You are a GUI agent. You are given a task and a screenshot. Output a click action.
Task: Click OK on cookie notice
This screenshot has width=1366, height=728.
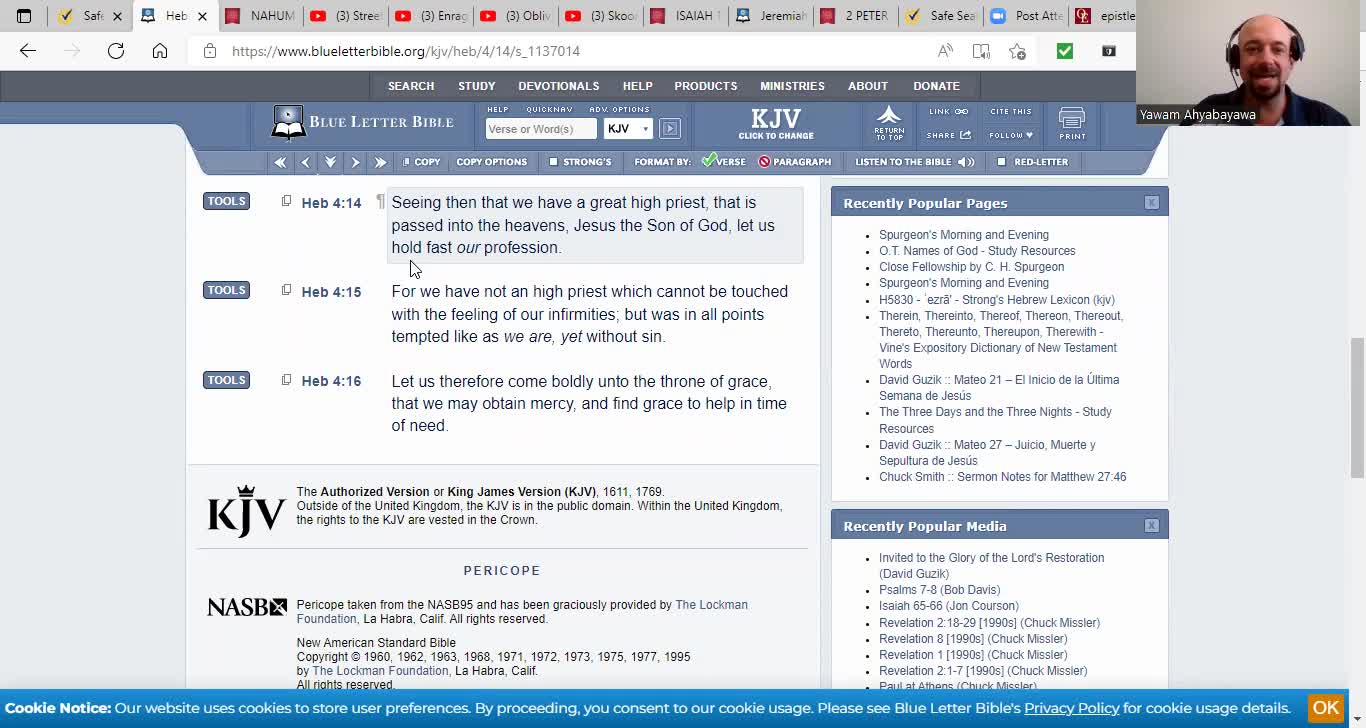pos(1326,708)
